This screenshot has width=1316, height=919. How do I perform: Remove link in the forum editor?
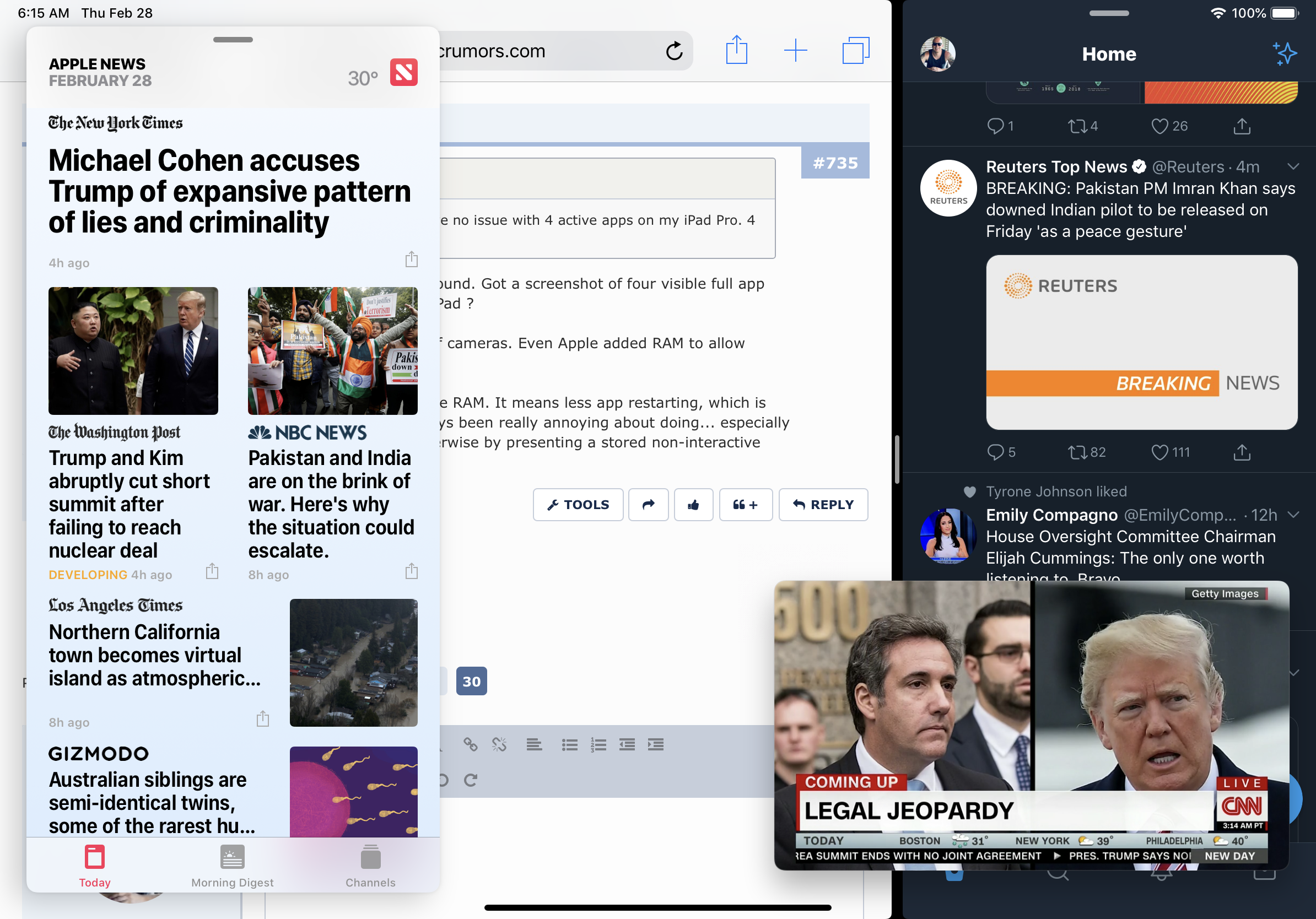pyautogui.click(x=499, y=744)
